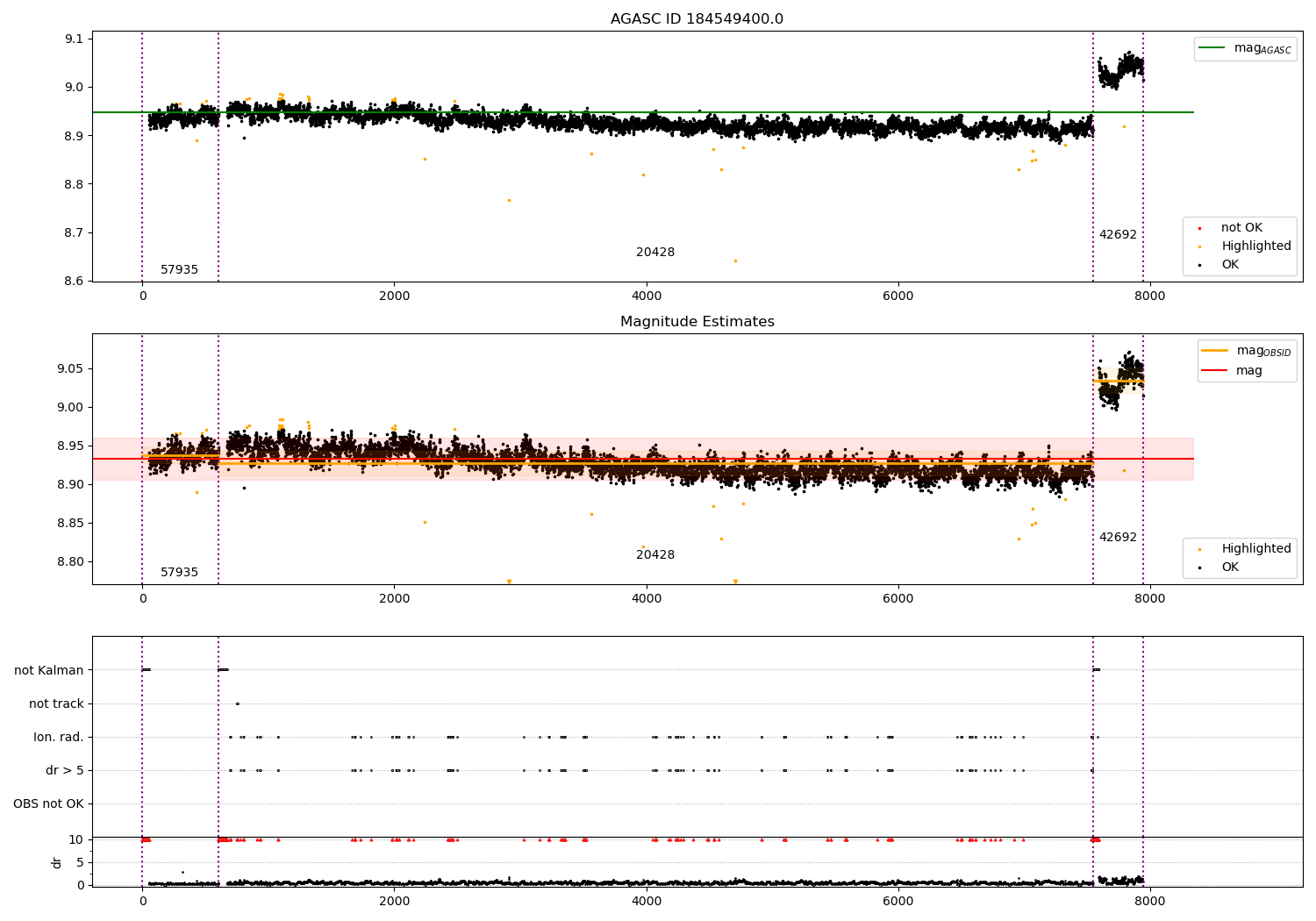Select the orange mag OBSID legend line sample
Image resolution: width=1316 pixels, height=921 pixels.
point(1215,350)
